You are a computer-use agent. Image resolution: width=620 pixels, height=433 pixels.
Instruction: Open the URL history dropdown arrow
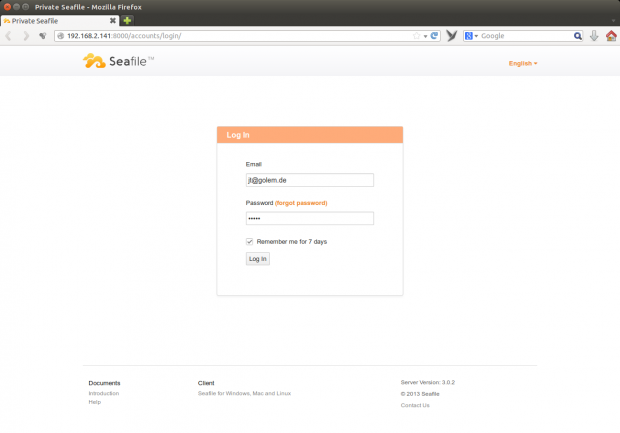425,36
